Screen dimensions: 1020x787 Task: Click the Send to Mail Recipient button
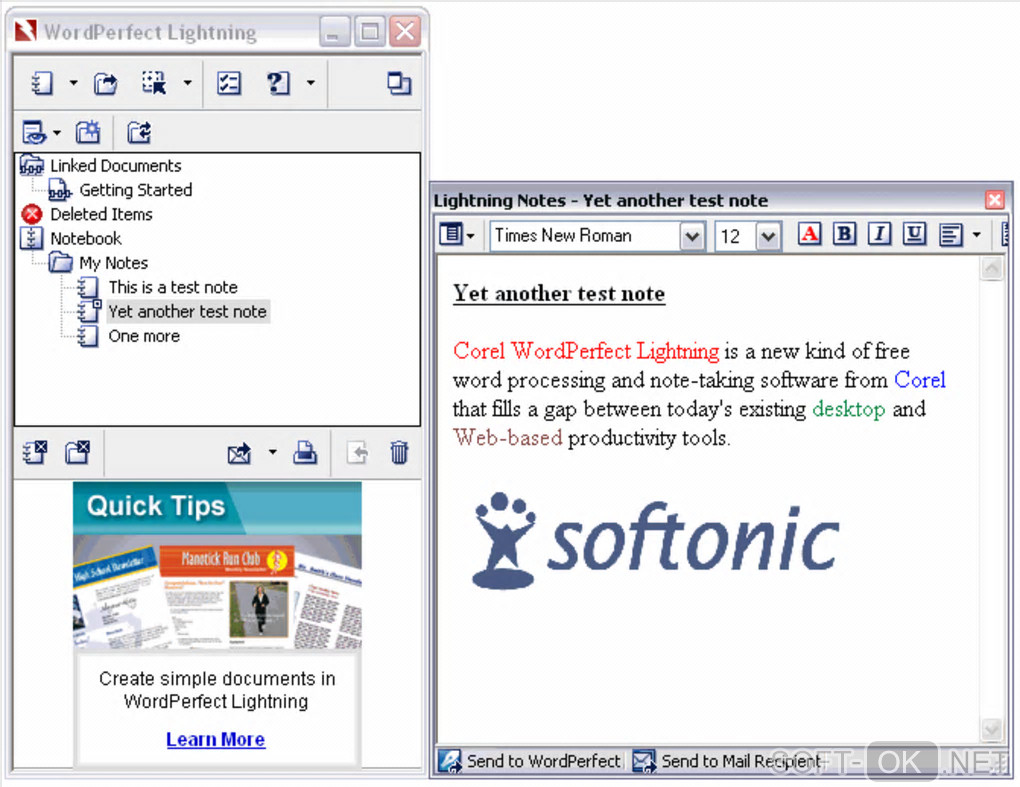click(727, 761)
